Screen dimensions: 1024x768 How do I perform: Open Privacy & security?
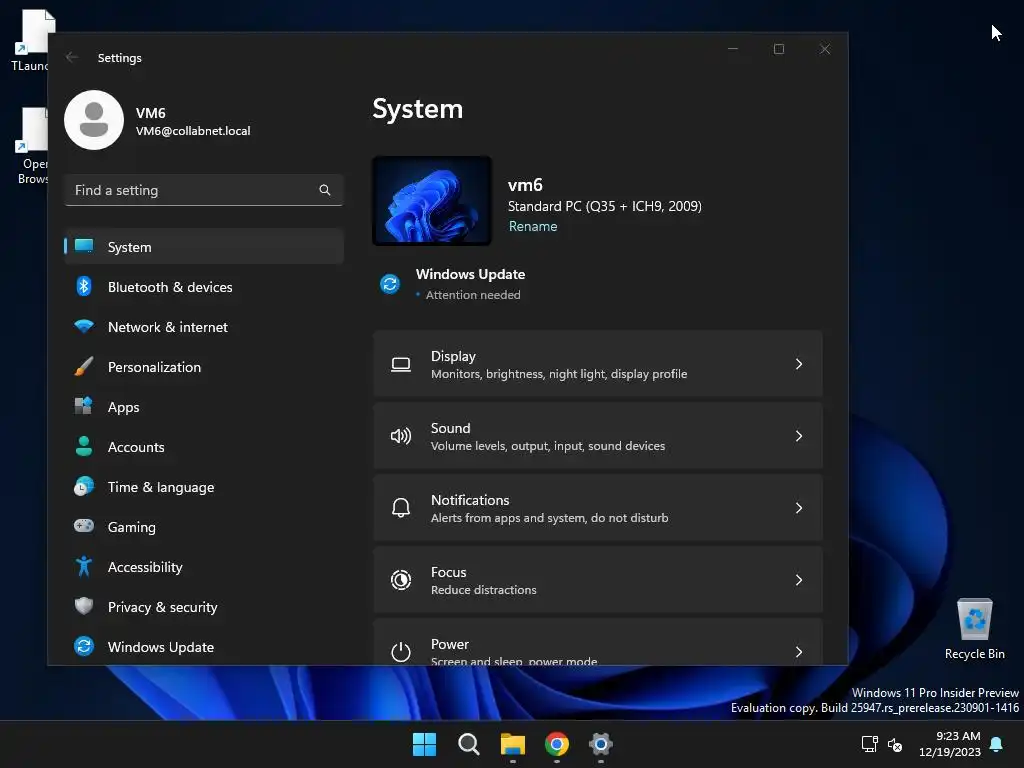pos(204,606)
